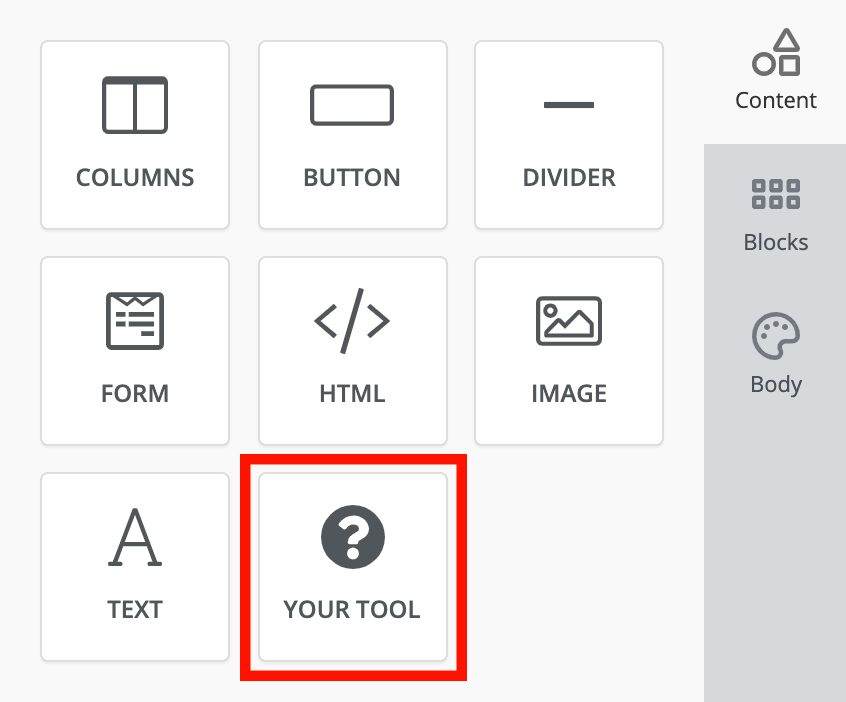Select the Form content tool
This screenshot has height=702, width=846.
[135, 351]
